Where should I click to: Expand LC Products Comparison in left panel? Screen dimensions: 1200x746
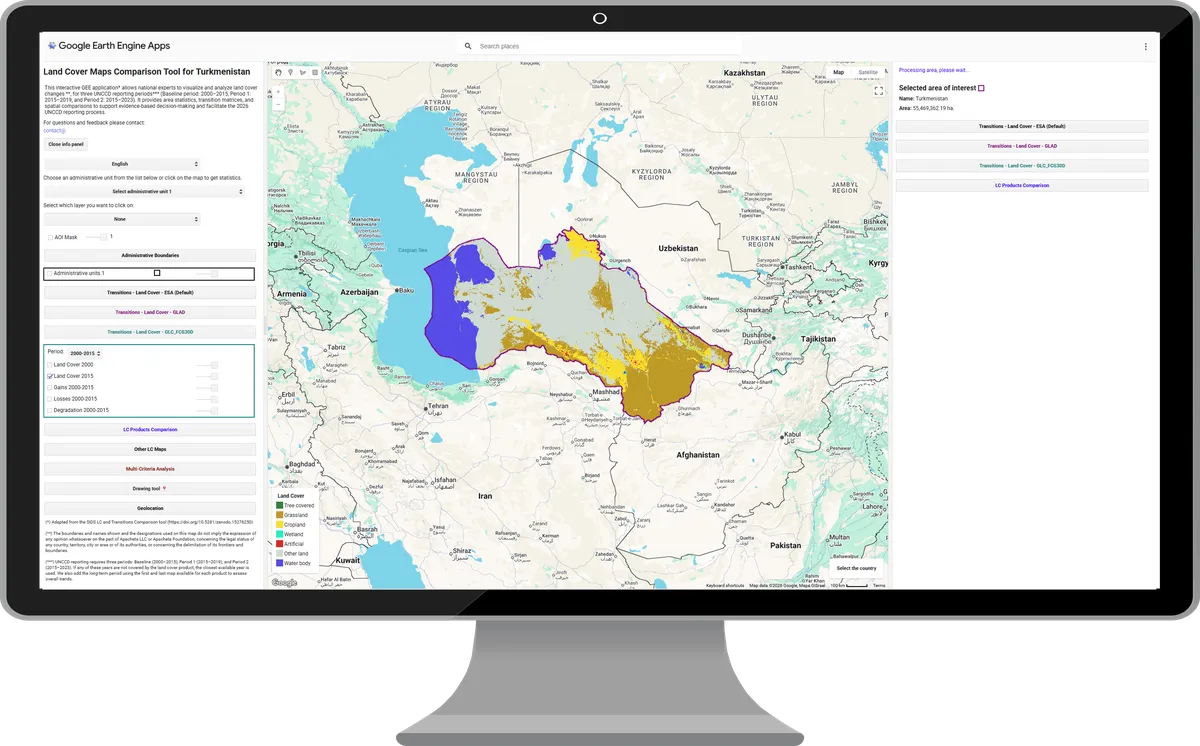coord(150,429)
